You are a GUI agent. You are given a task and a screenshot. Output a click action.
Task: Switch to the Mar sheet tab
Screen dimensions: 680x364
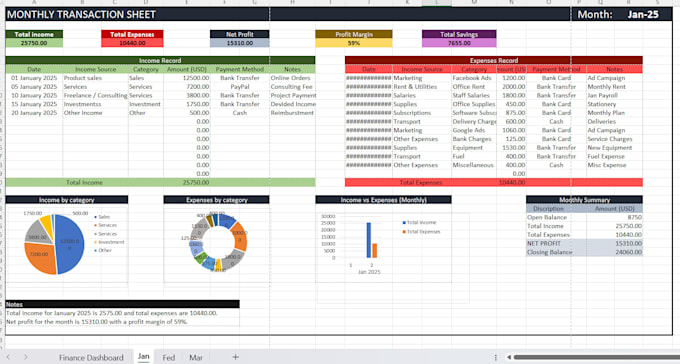pyautogui.click(x=196, y=357)
